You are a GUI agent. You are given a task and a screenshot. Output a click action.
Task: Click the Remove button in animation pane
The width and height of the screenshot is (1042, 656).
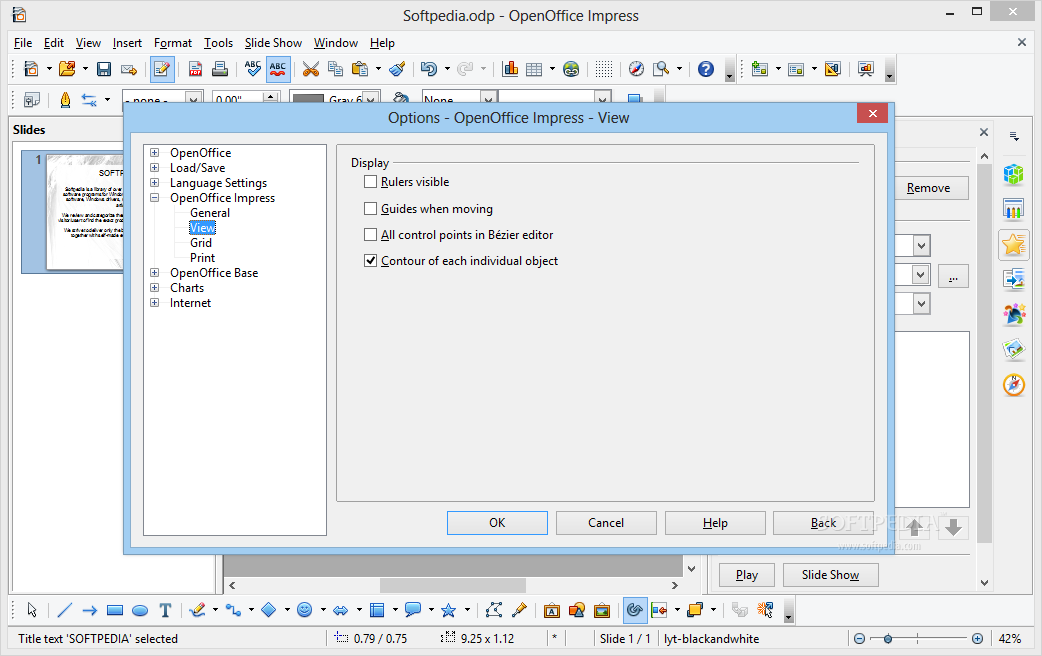click(x=931, y=188)
